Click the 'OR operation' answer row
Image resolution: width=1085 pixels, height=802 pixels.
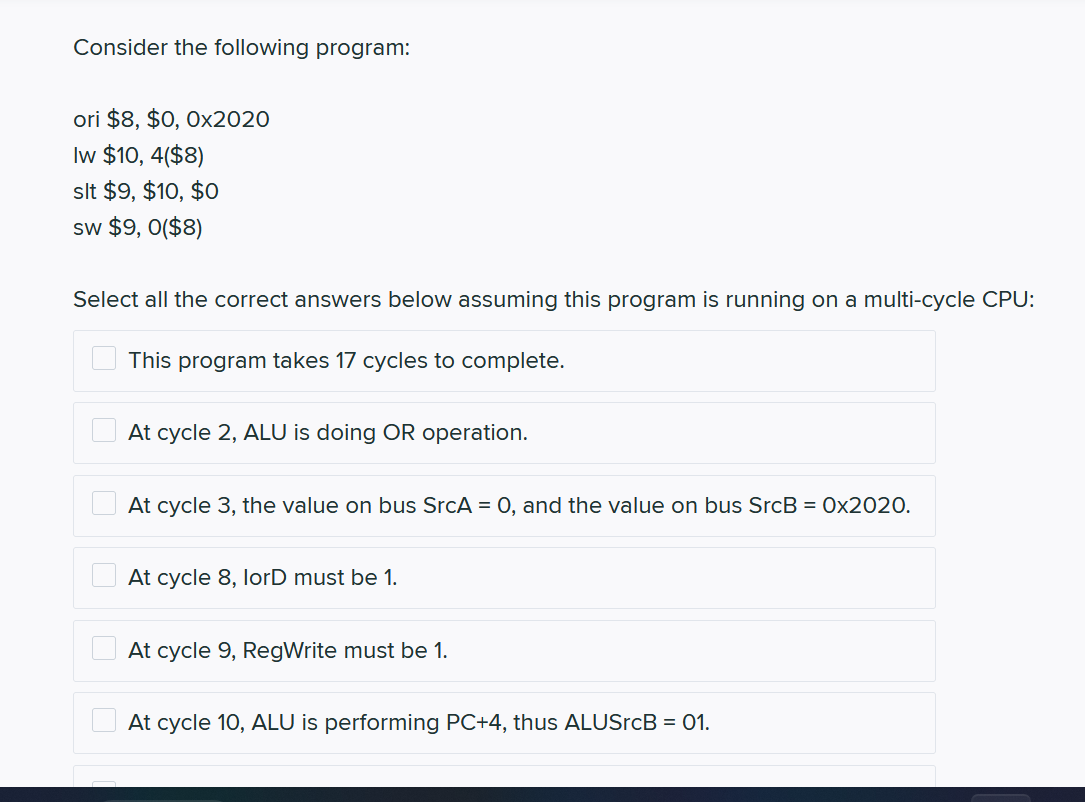click(x=503, y=432)
